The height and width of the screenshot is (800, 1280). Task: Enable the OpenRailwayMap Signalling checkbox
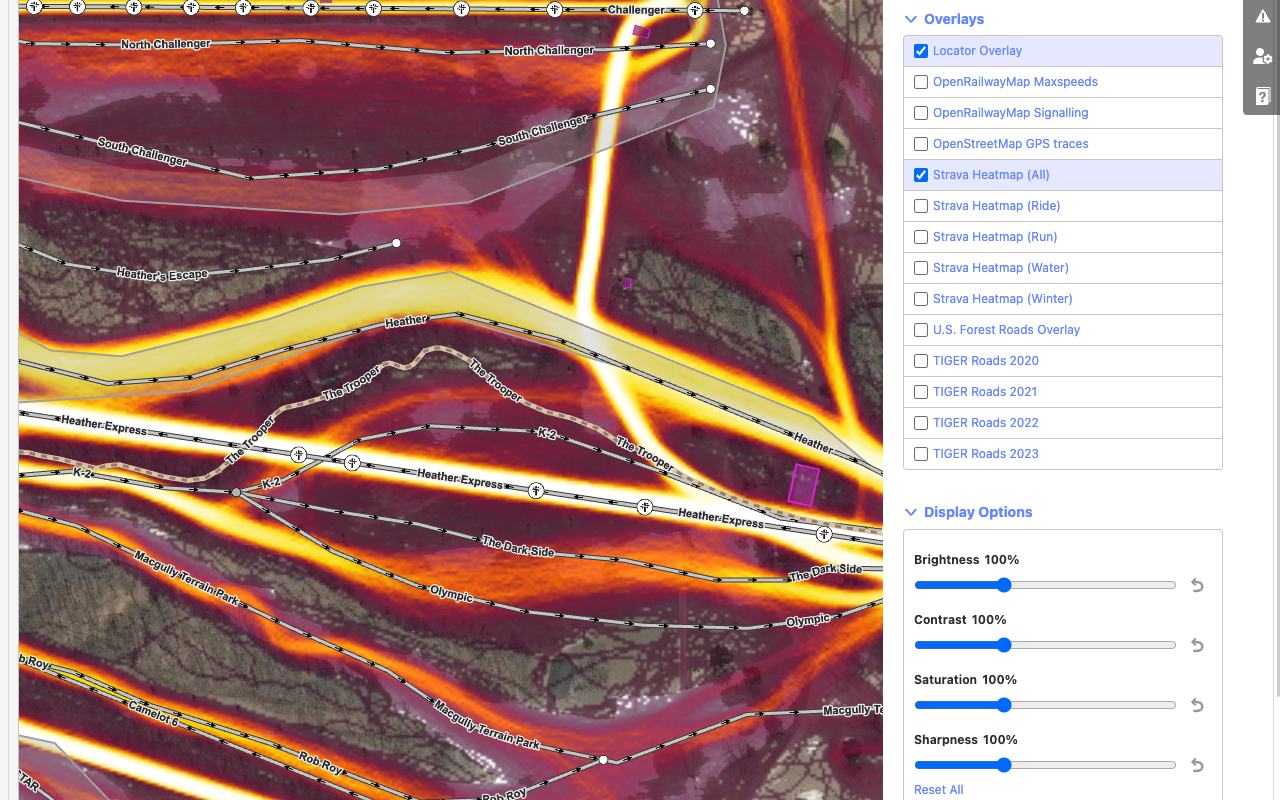click(x=921, y=113)
